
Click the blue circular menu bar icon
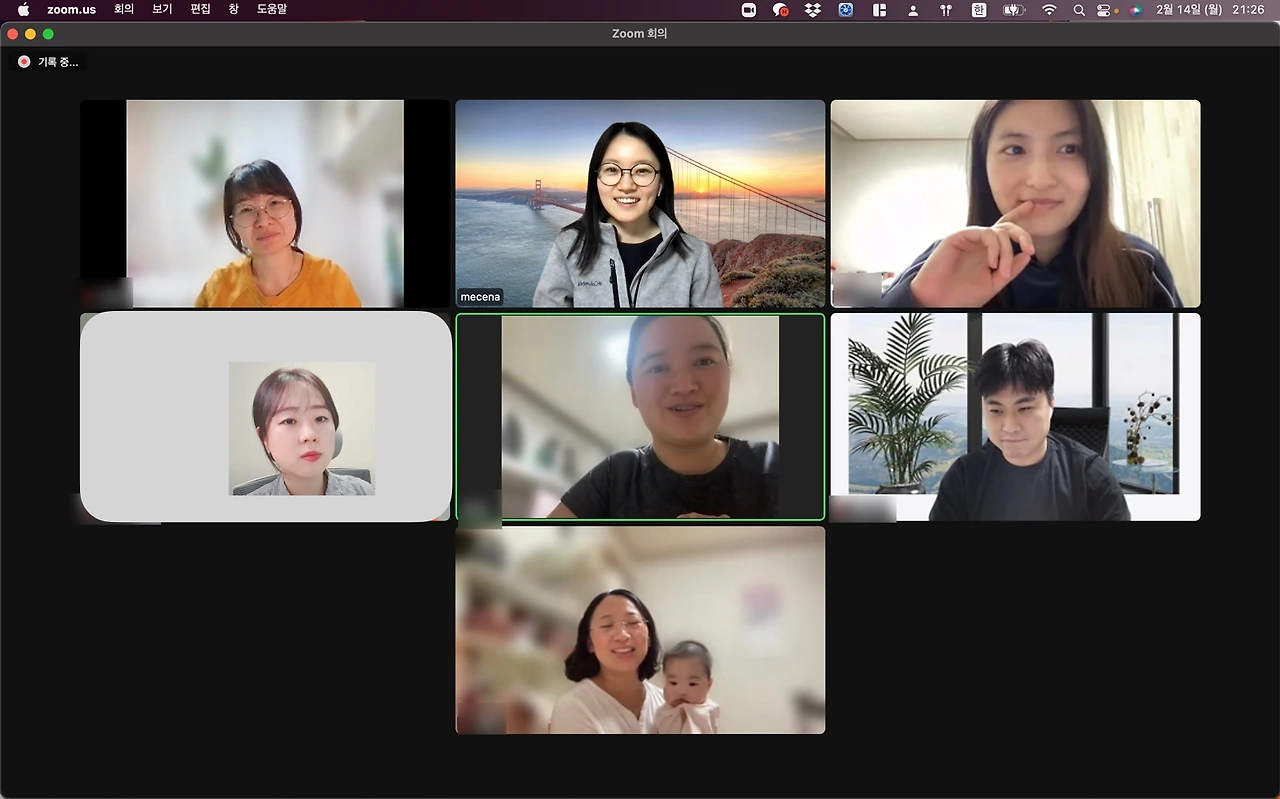[x=845, y=10]
